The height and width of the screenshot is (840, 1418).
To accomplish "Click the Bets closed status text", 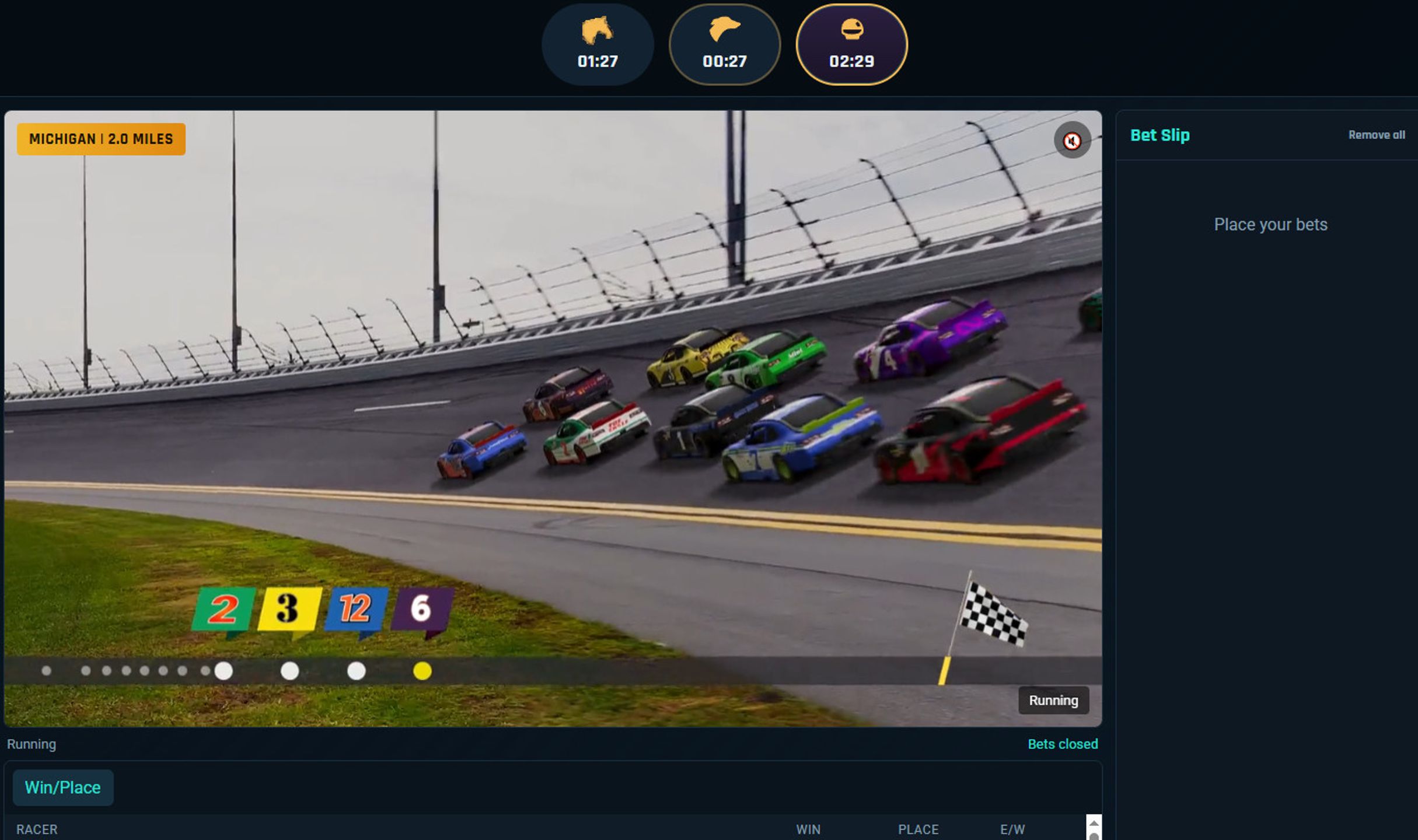I will [1063, 744].
